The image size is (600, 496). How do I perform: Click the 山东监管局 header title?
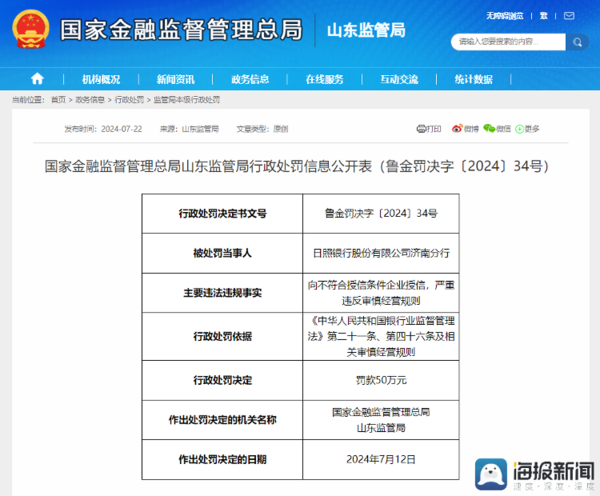click(x=366, y=30)
